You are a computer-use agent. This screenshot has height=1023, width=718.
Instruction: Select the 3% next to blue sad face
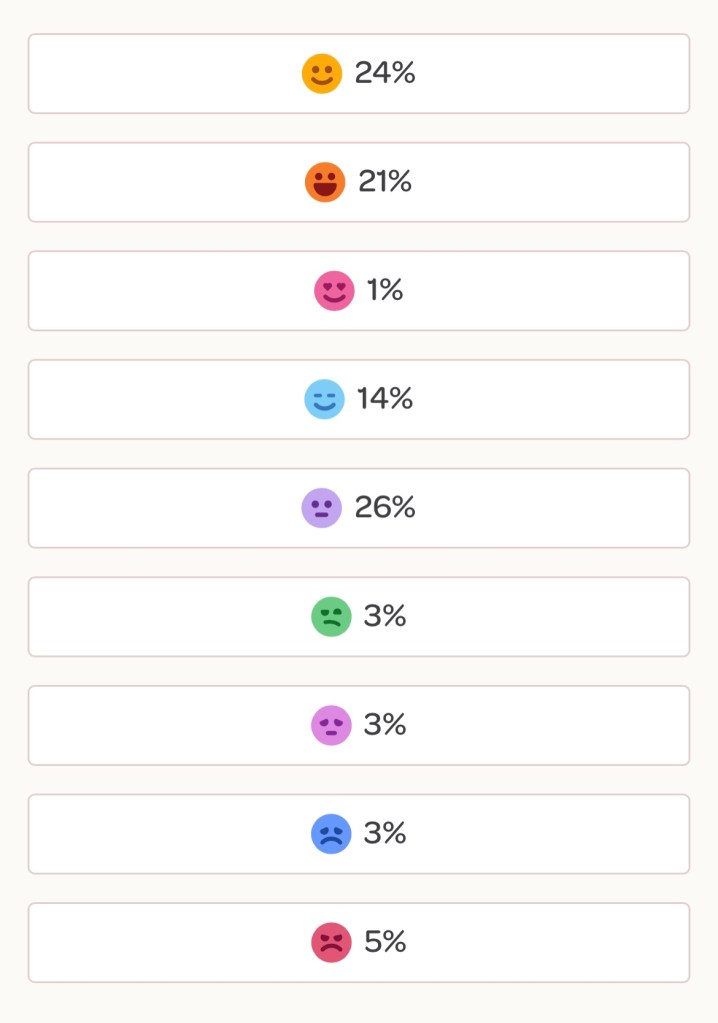(x=385, y=834)
